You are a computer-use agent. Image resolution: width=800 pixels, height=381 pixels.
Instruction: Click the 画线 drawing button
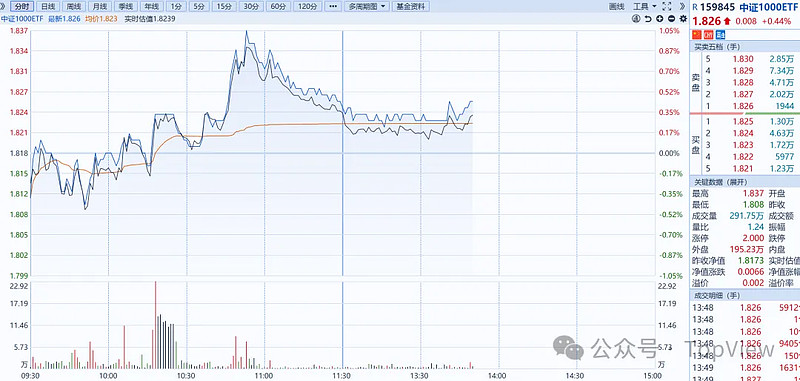[x=617, y=7]
